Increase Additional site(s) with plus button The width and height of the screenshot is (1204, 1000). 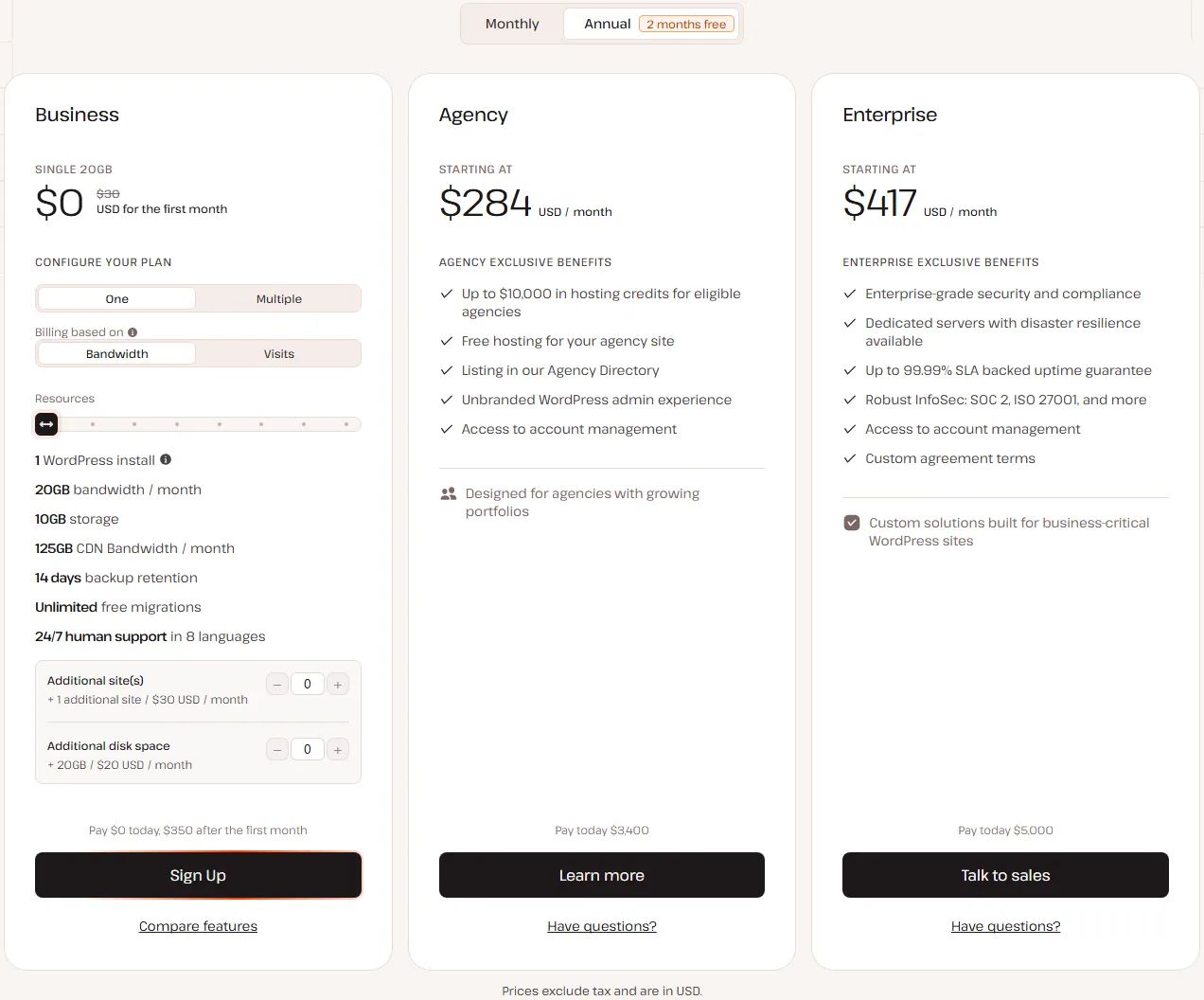(338, 685)
